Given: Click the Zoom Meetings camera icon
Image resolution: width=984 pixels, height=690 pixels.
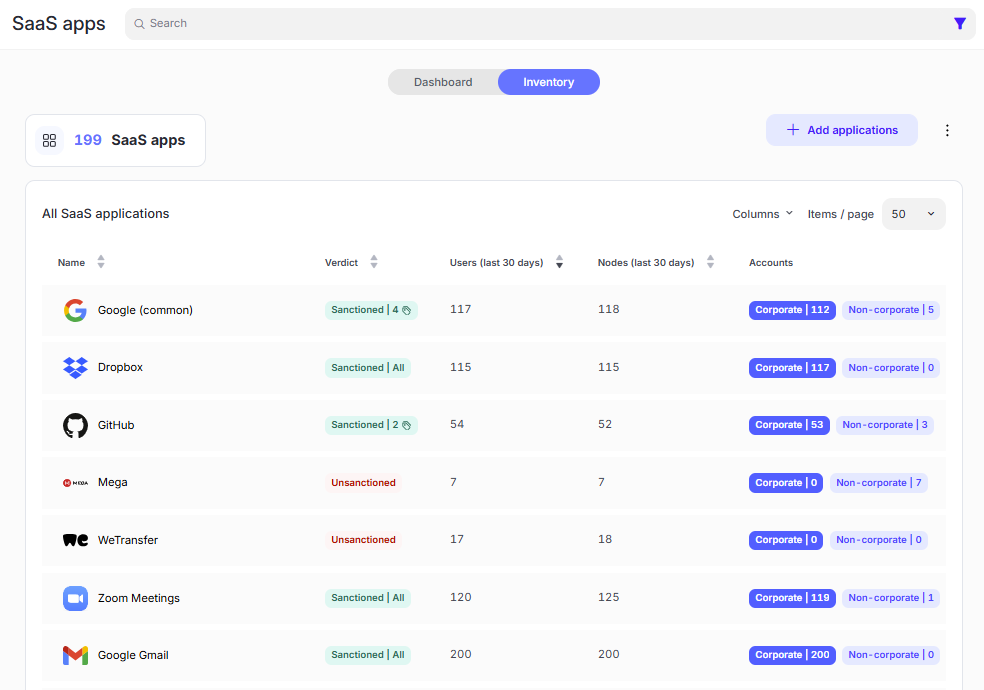Looking at the screenshot, I should (x=75, y=597).
